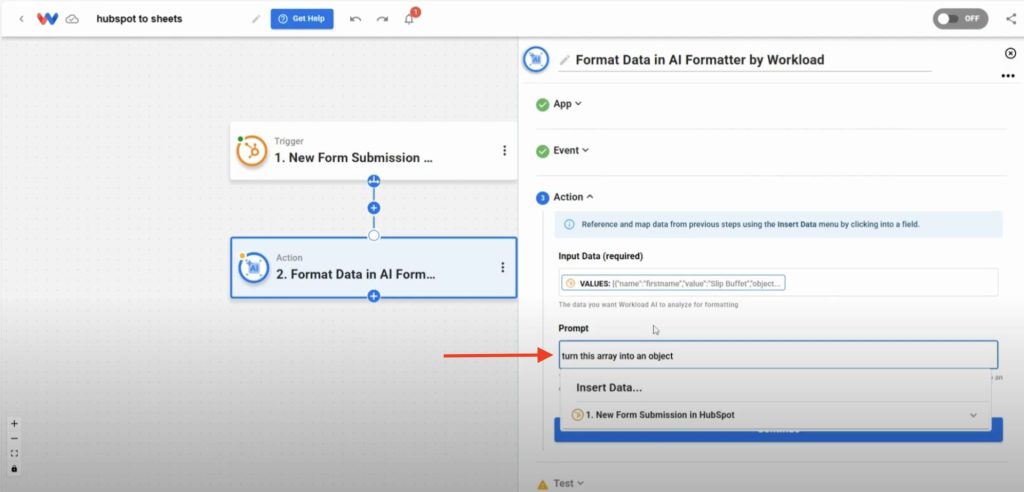Open the panel's three-dot more menu

click(1008, 76)
